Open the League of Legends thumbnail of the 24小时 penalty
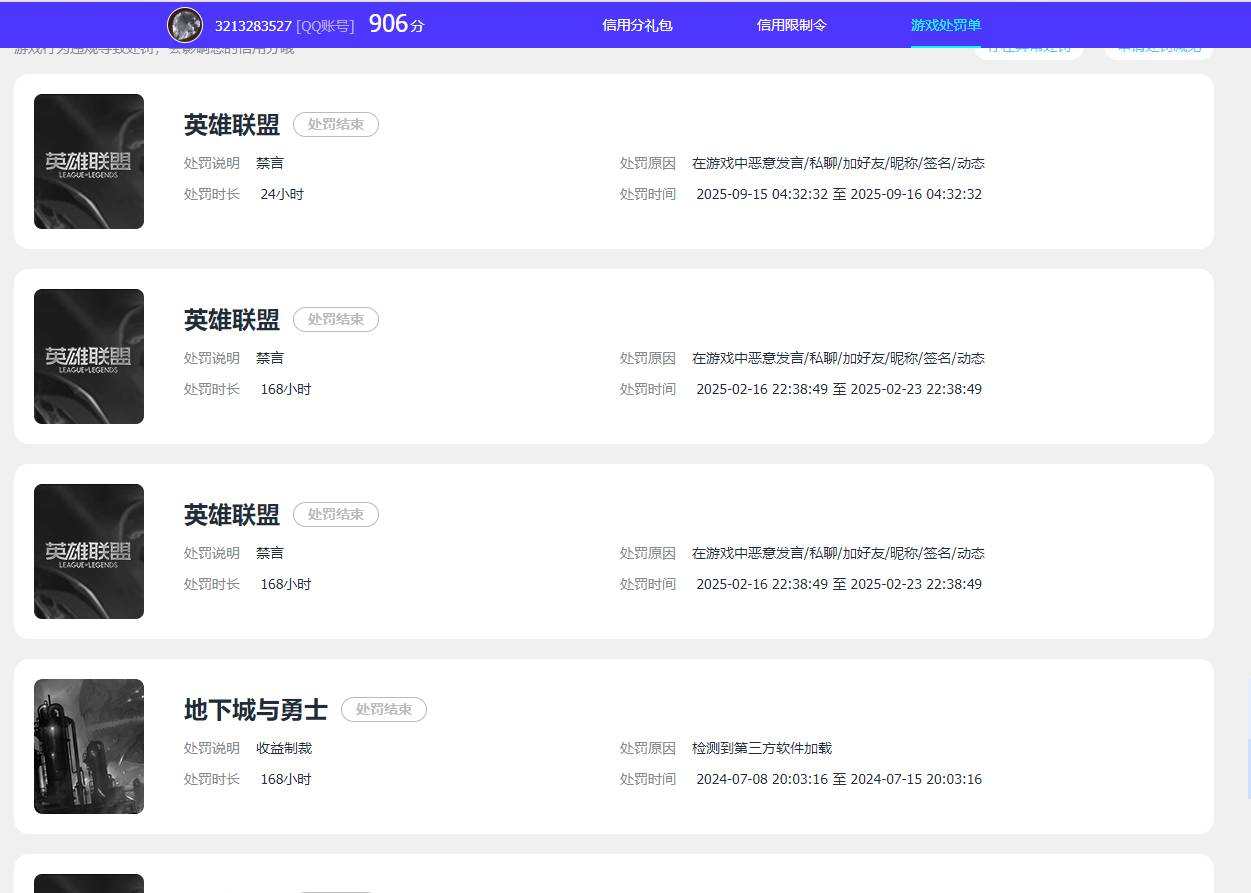This screenshot has height=893, width=1251. pyautogui.click(x=89, y=161)
